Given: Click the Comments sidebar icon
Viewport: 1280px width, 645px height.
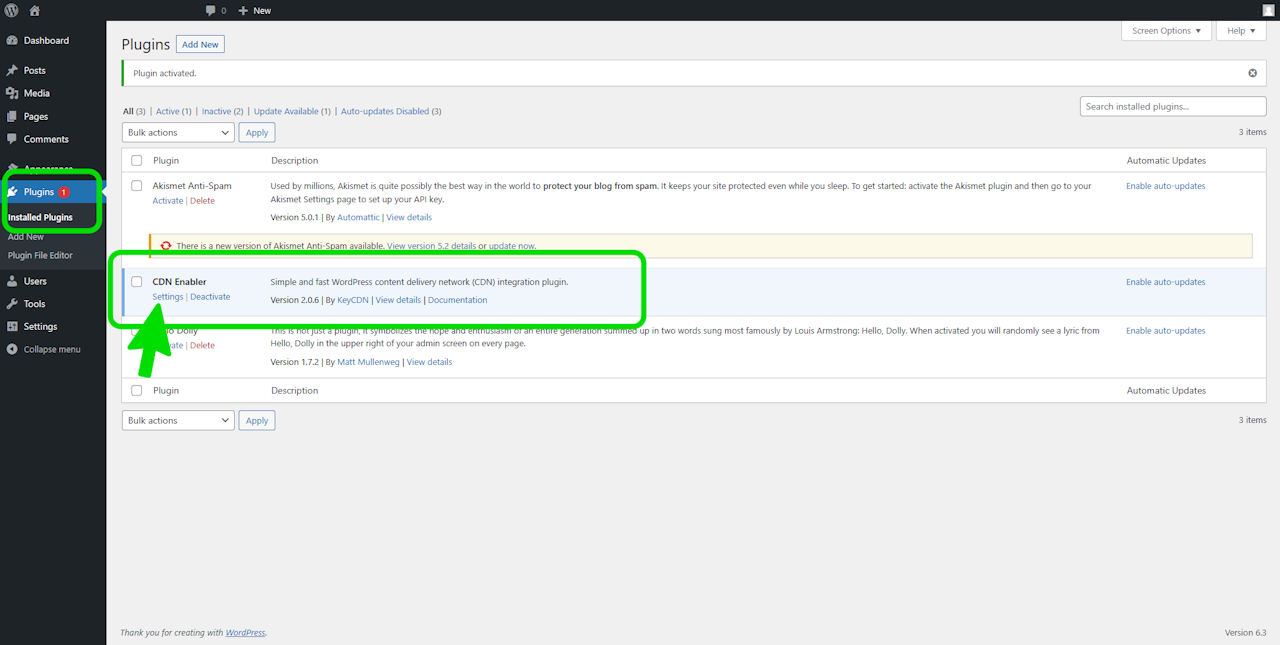Looking at the screenshot, I should 12,139.
